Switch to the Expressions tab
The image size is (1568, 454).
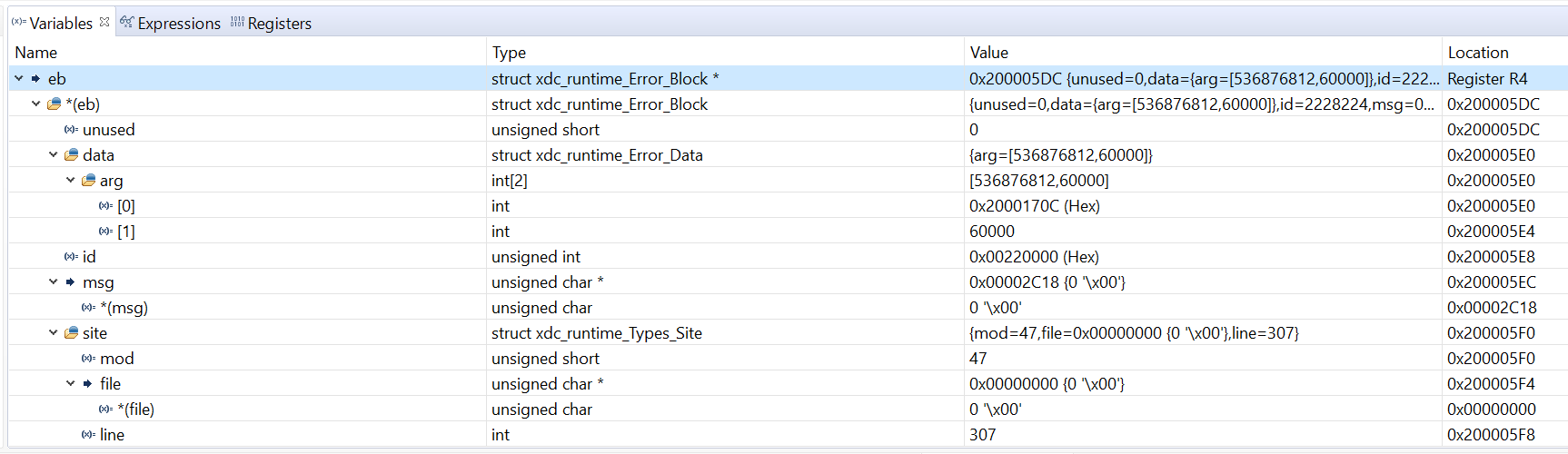(171, 24)
